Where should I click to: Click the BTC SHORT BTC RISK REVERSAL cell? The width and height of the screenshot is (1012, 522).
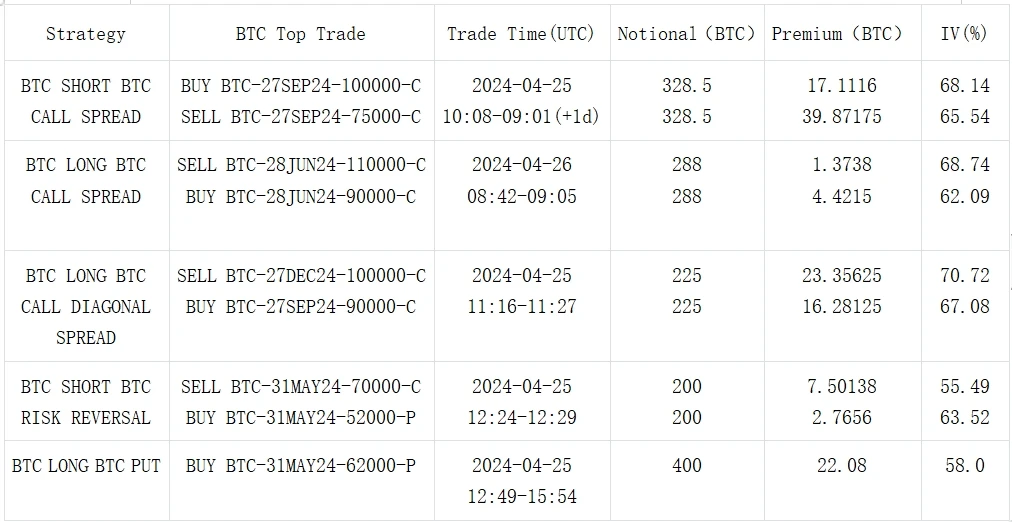[86, 402]
